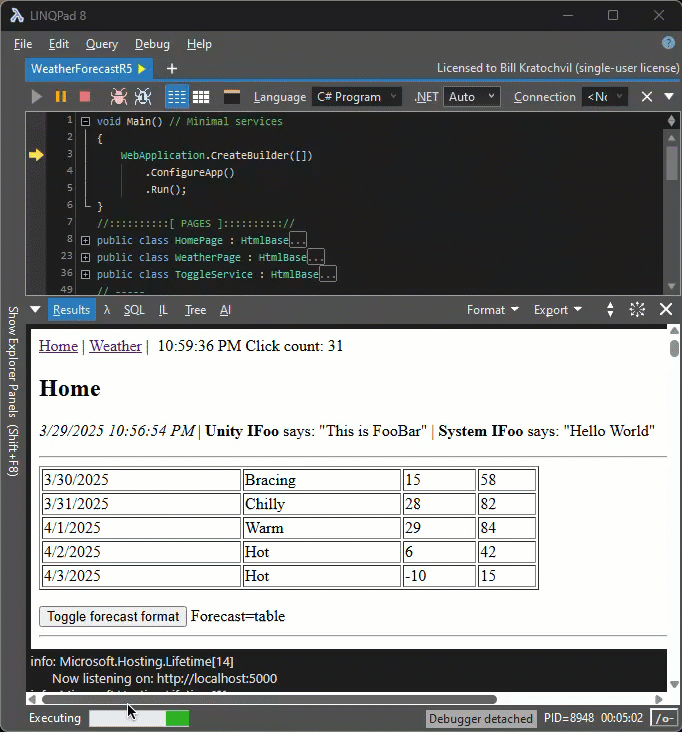Open the help question mark icon
Screen dimensions: 682x732
pos(668,43)
